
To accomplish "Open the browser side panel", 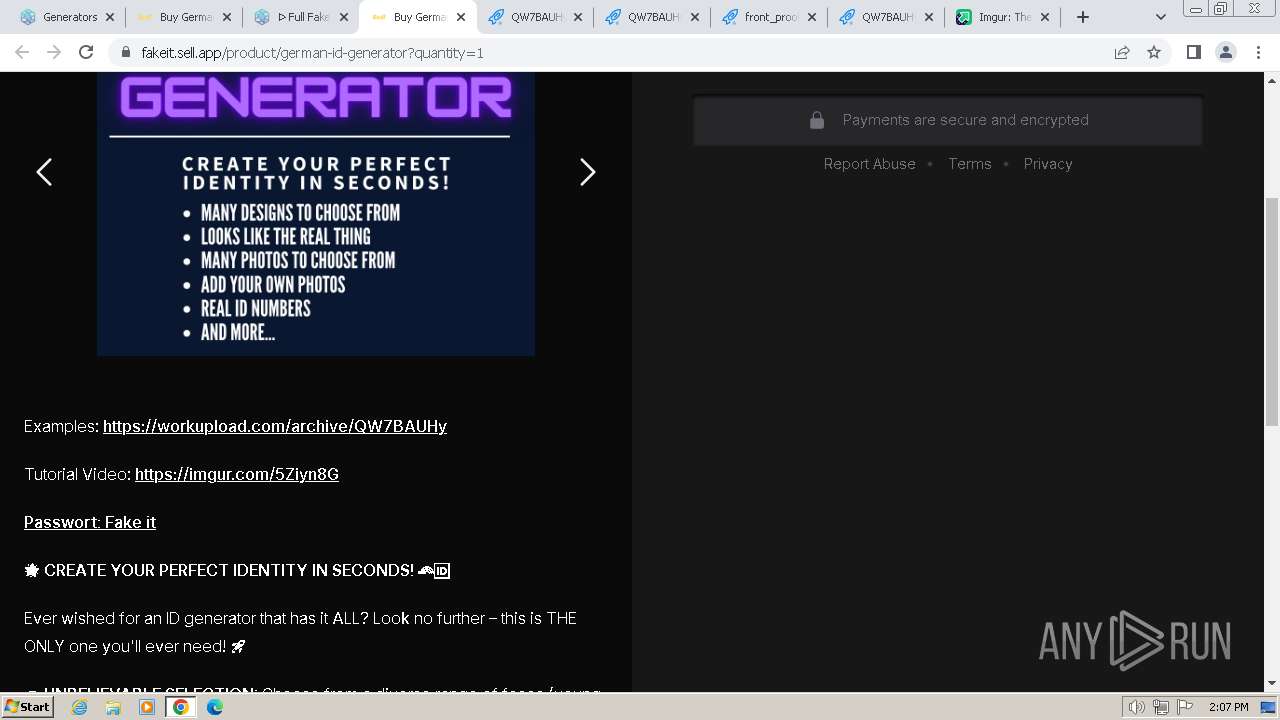I will 1193,52.
